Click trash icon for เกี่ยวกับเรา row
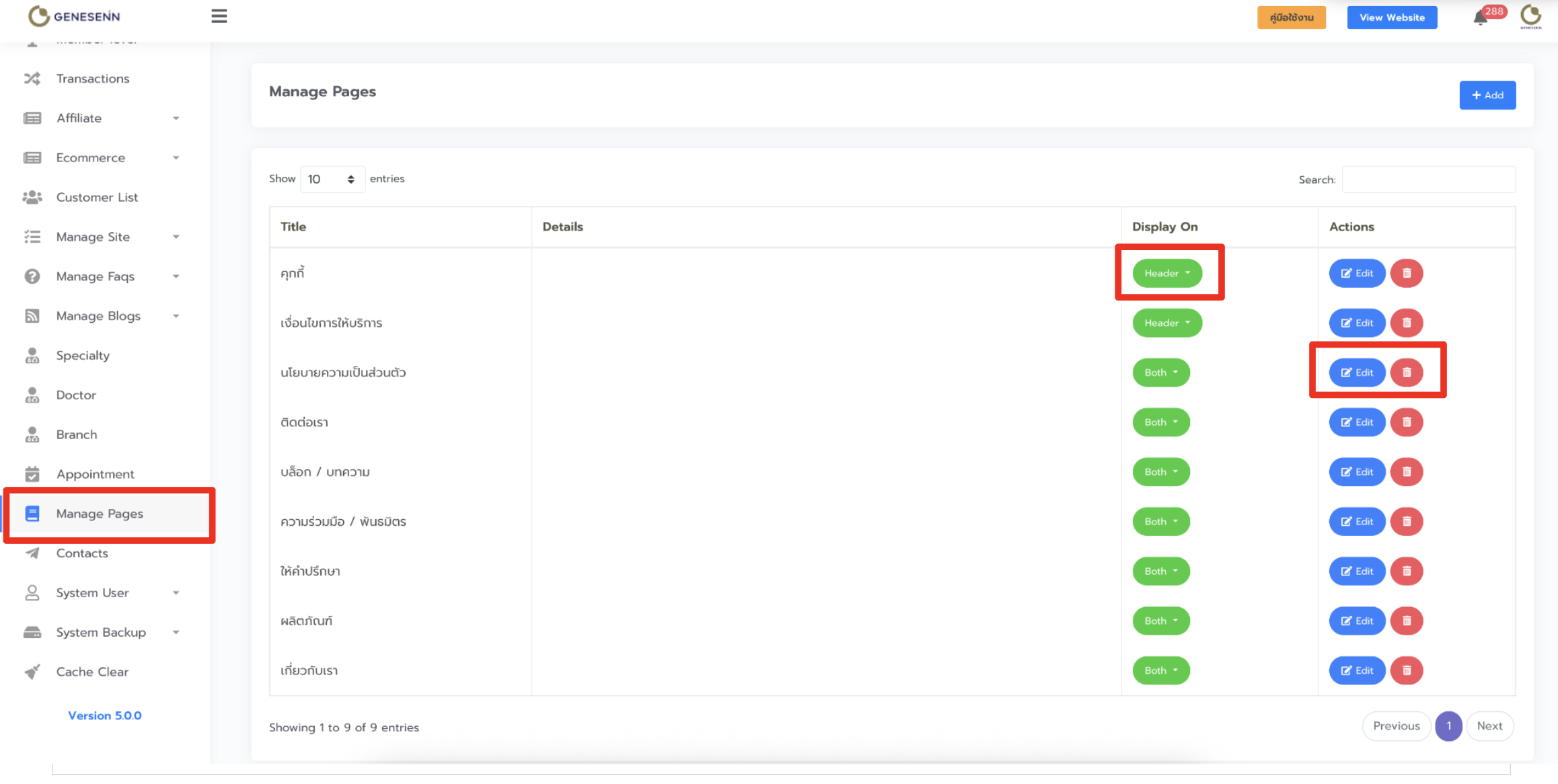The height and width of the screenshot is (784, 1558). (1406, 670)
